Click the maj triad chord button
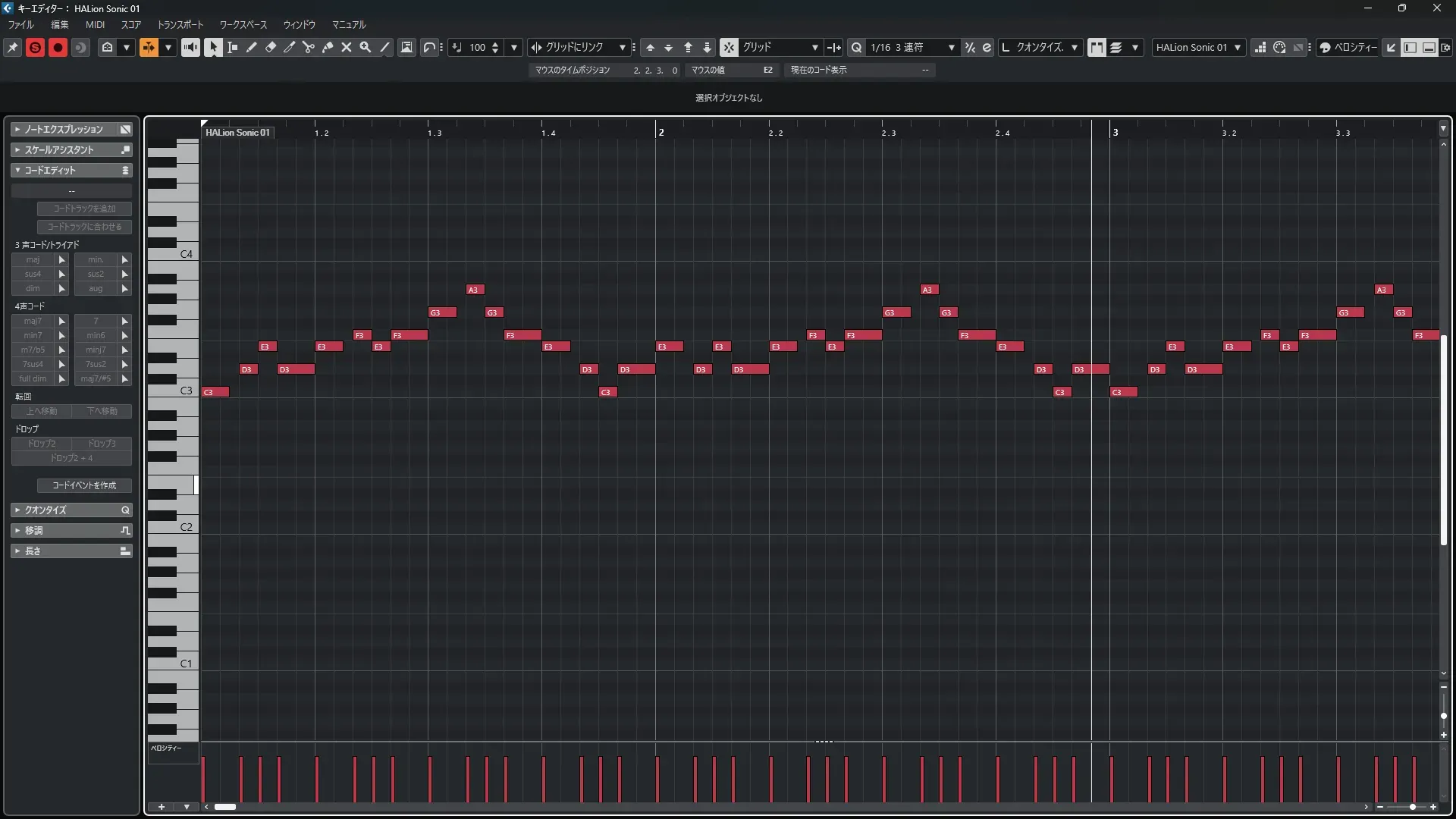1456x819 pixels. point(33,259)
